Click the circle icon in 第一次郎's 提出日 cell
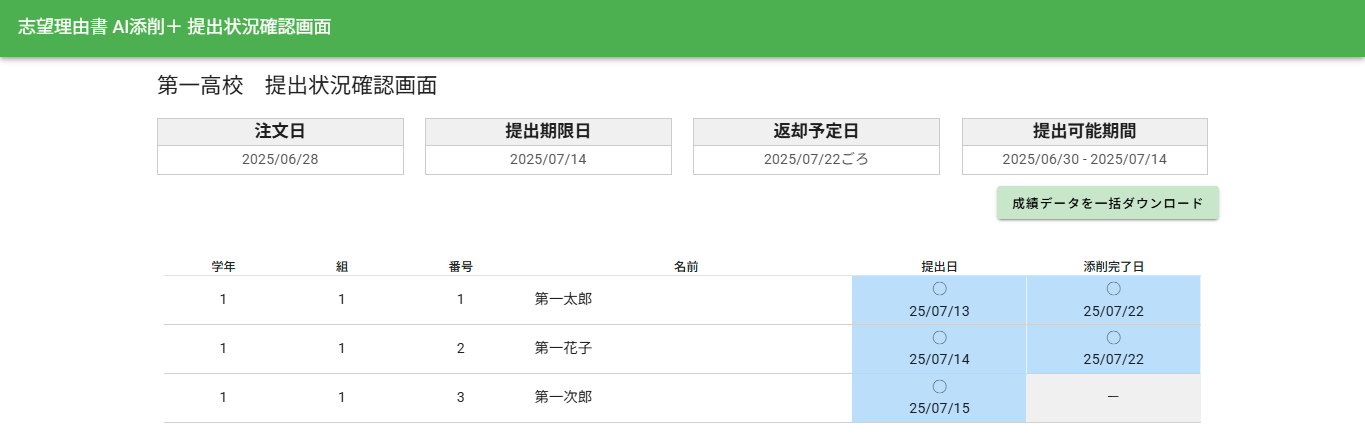Image resolution: width=1365 pixels, height=444 pixels. [939, 387]
